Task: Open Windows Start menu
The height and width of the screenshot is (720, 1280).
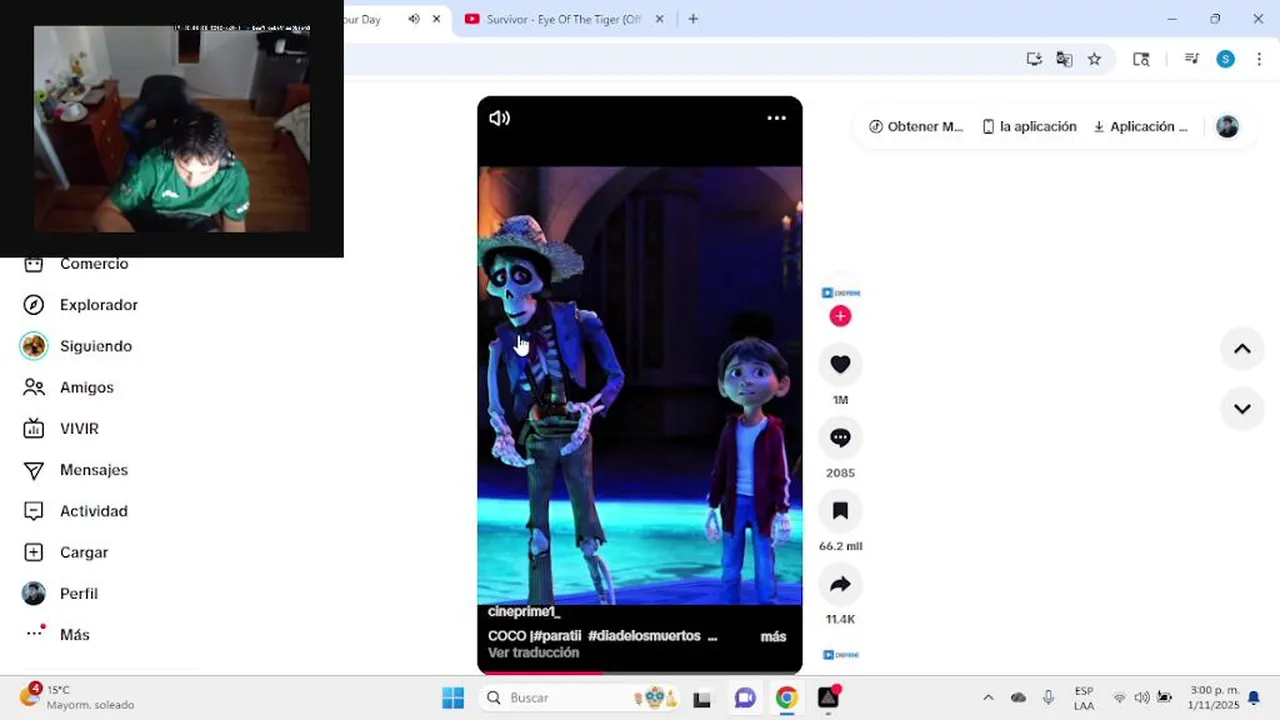Action: coord(453,698)
